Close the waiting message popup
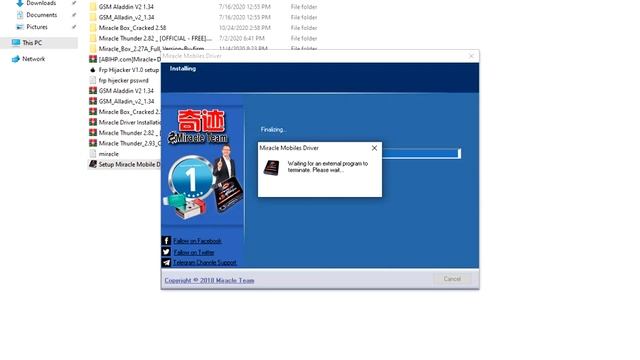 click(374, 148)
